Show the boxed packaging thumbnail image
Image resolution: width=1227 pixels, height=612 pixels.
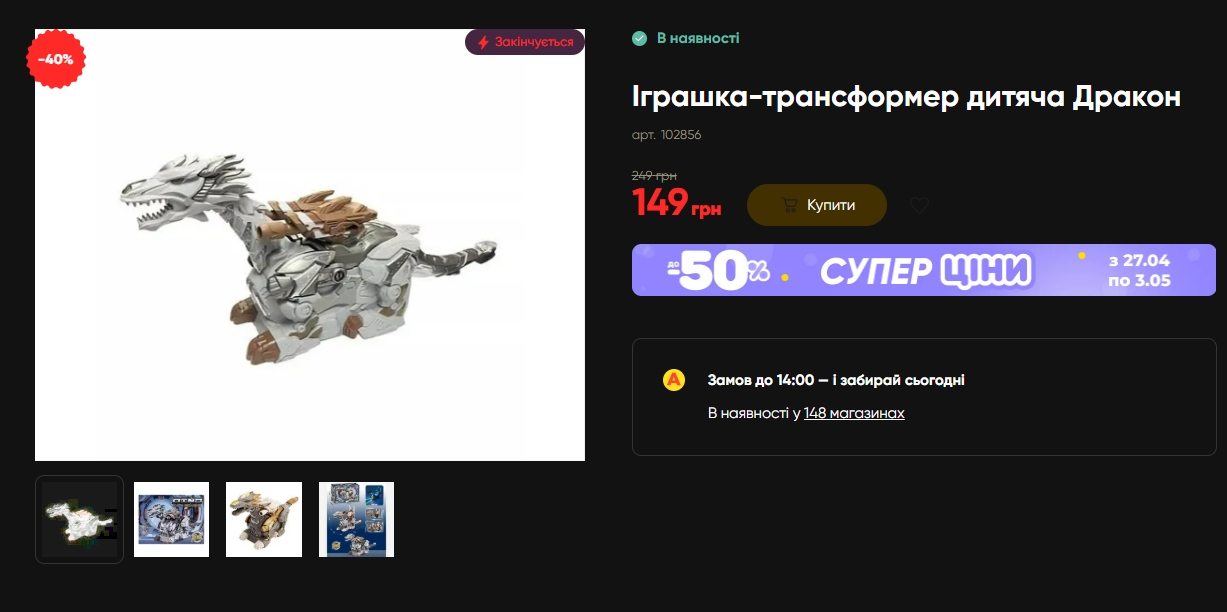click(x=172, y=519)
